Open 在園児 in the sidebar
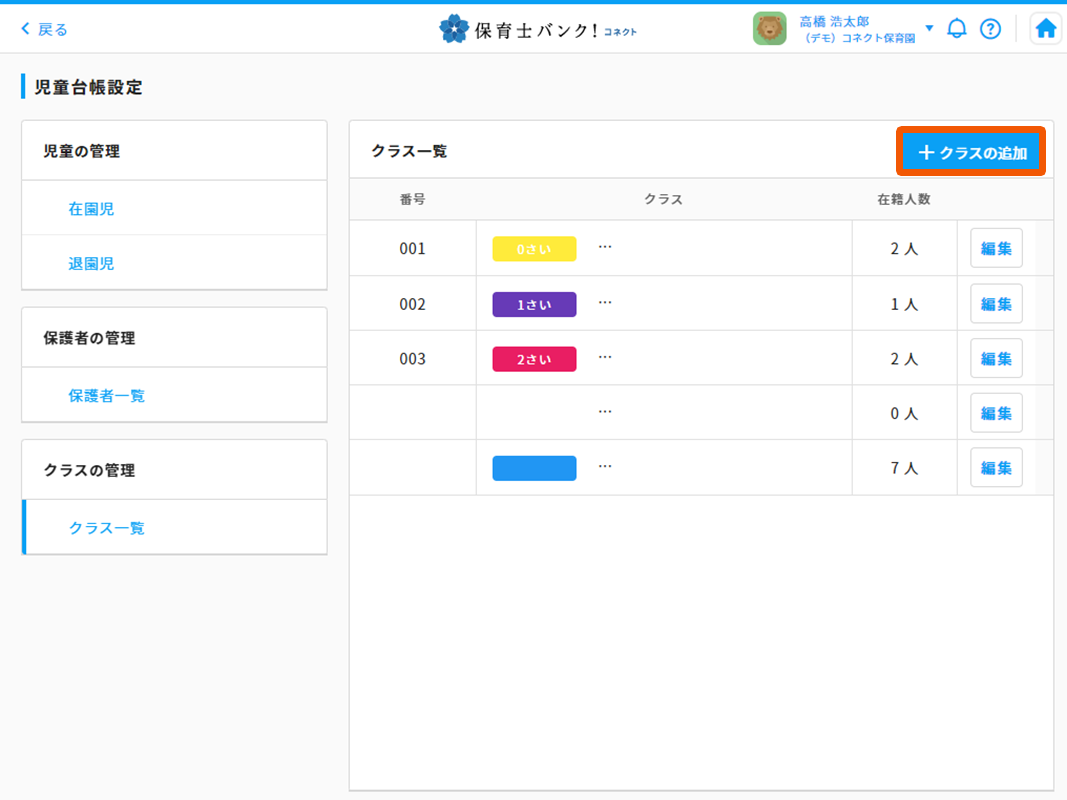Viewport: 1067px width, 800px height. tap(91, 209)
